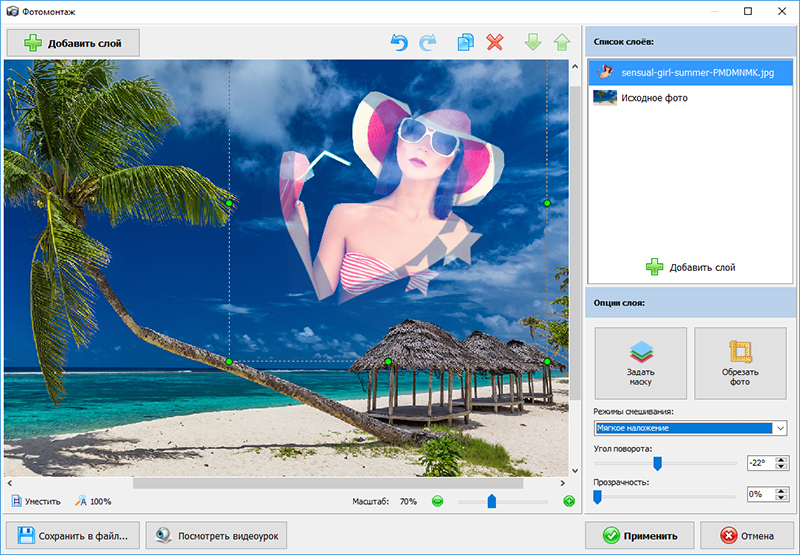Move layer up with green arrow
The width and height of the screenshot is (800, 555).
click(562, 43)
